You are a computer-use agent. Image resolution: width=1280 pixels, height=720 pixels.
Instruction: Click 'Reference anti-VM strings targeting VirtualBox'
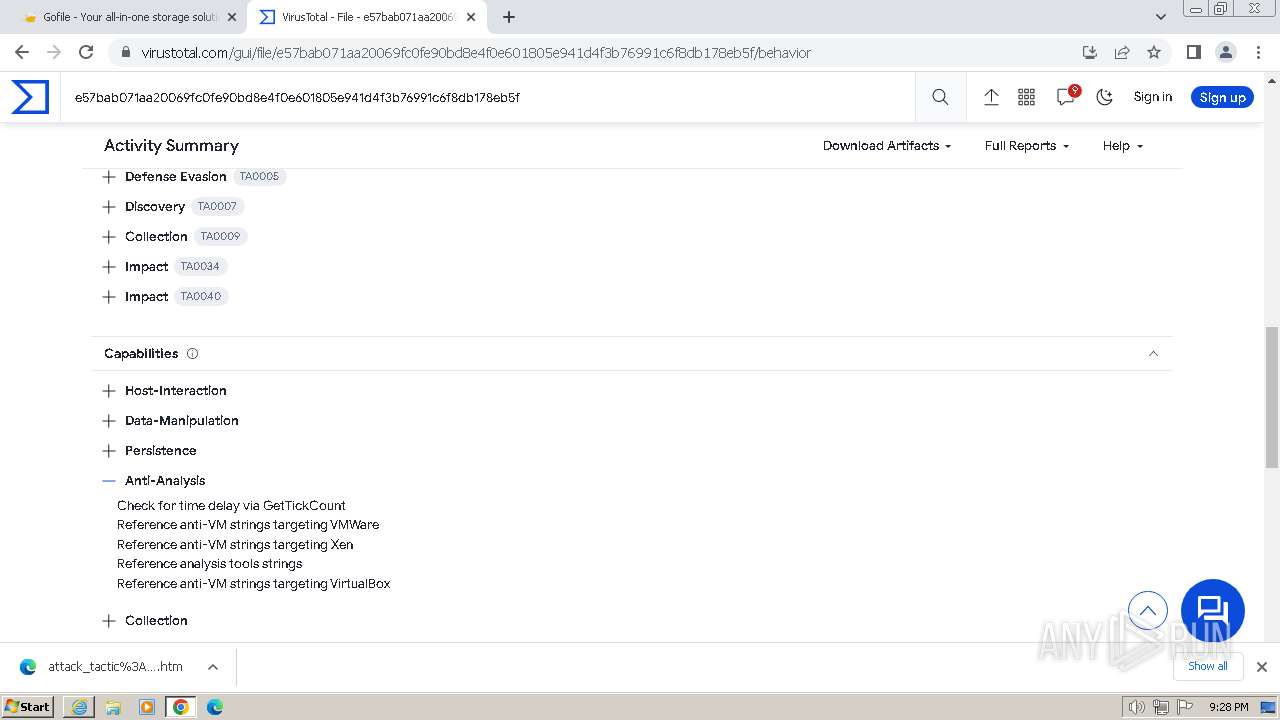point(253,584)
